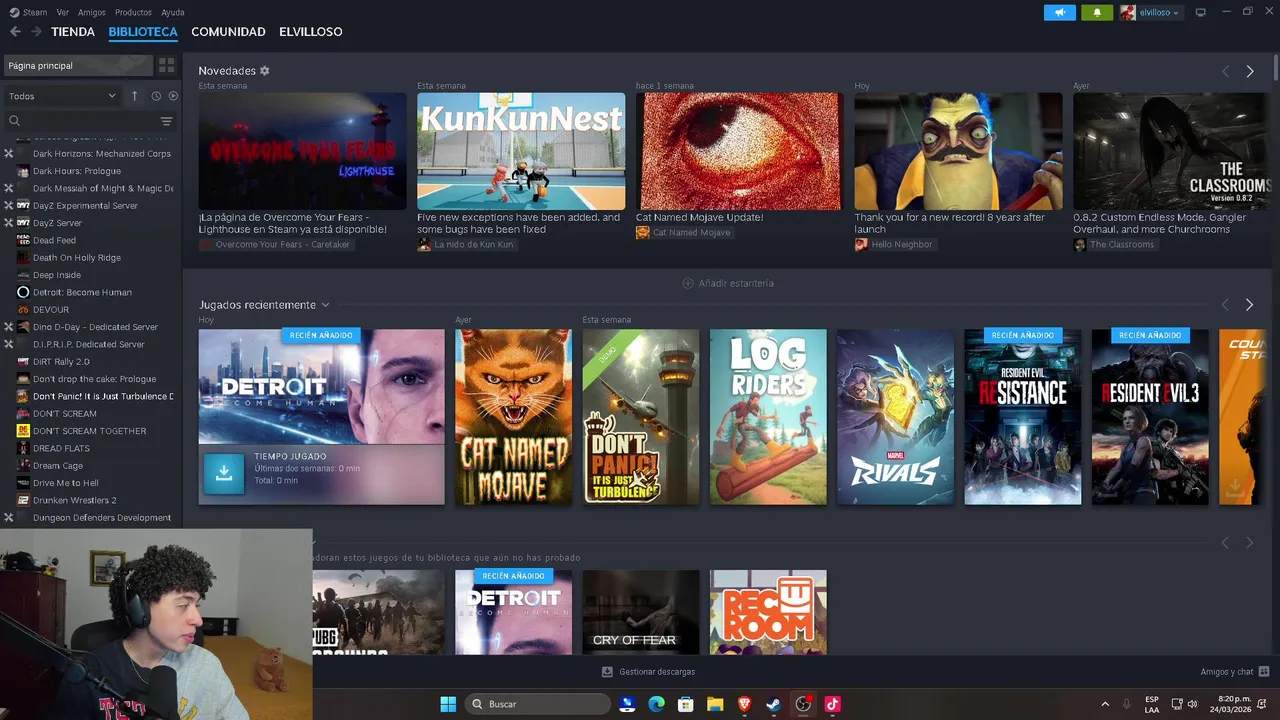
Task: Open Rec Room game cover
Action: (x=768, y=612)
